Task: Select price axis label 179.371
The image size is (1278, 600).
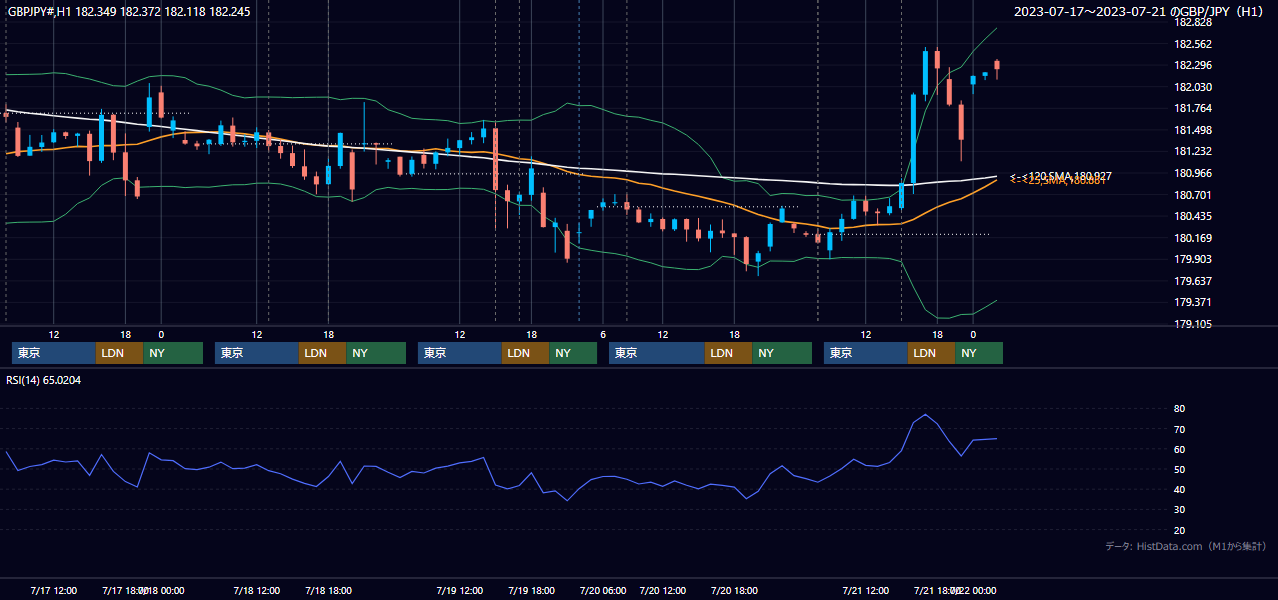Action: 1194,302
